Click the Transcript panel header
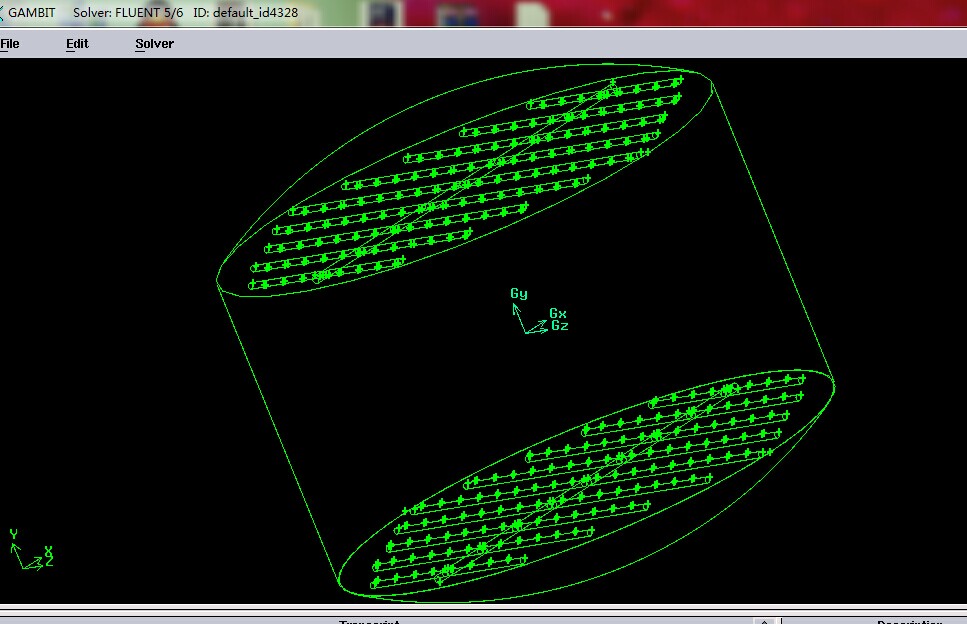This screenshot has height=624, width=967. coord(370,620)
